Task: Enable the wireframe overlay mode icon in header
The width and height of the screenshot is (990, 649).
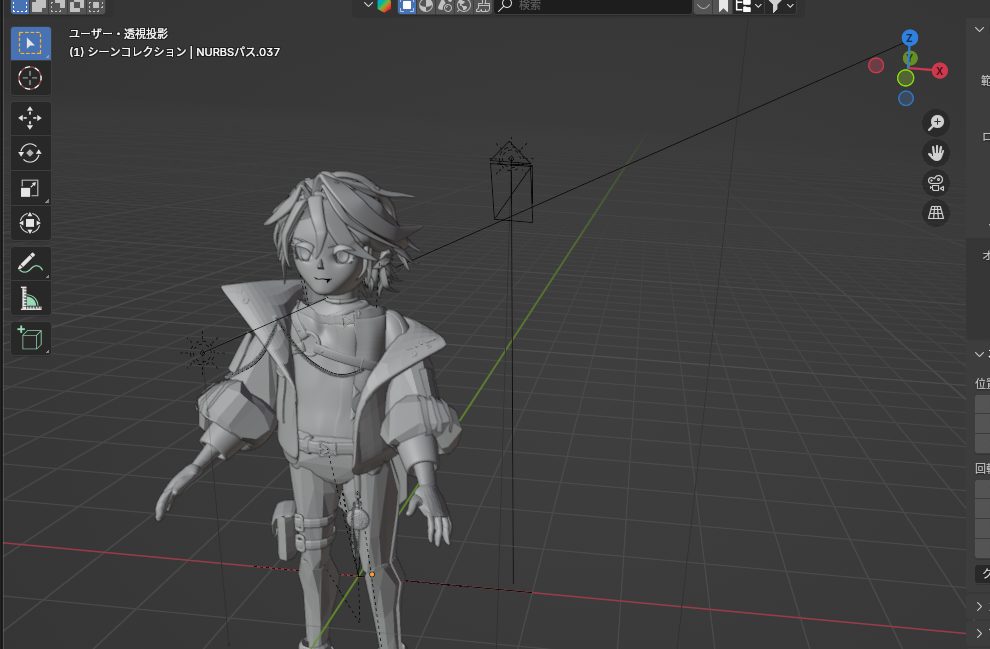Action: (x=407, y=6)
